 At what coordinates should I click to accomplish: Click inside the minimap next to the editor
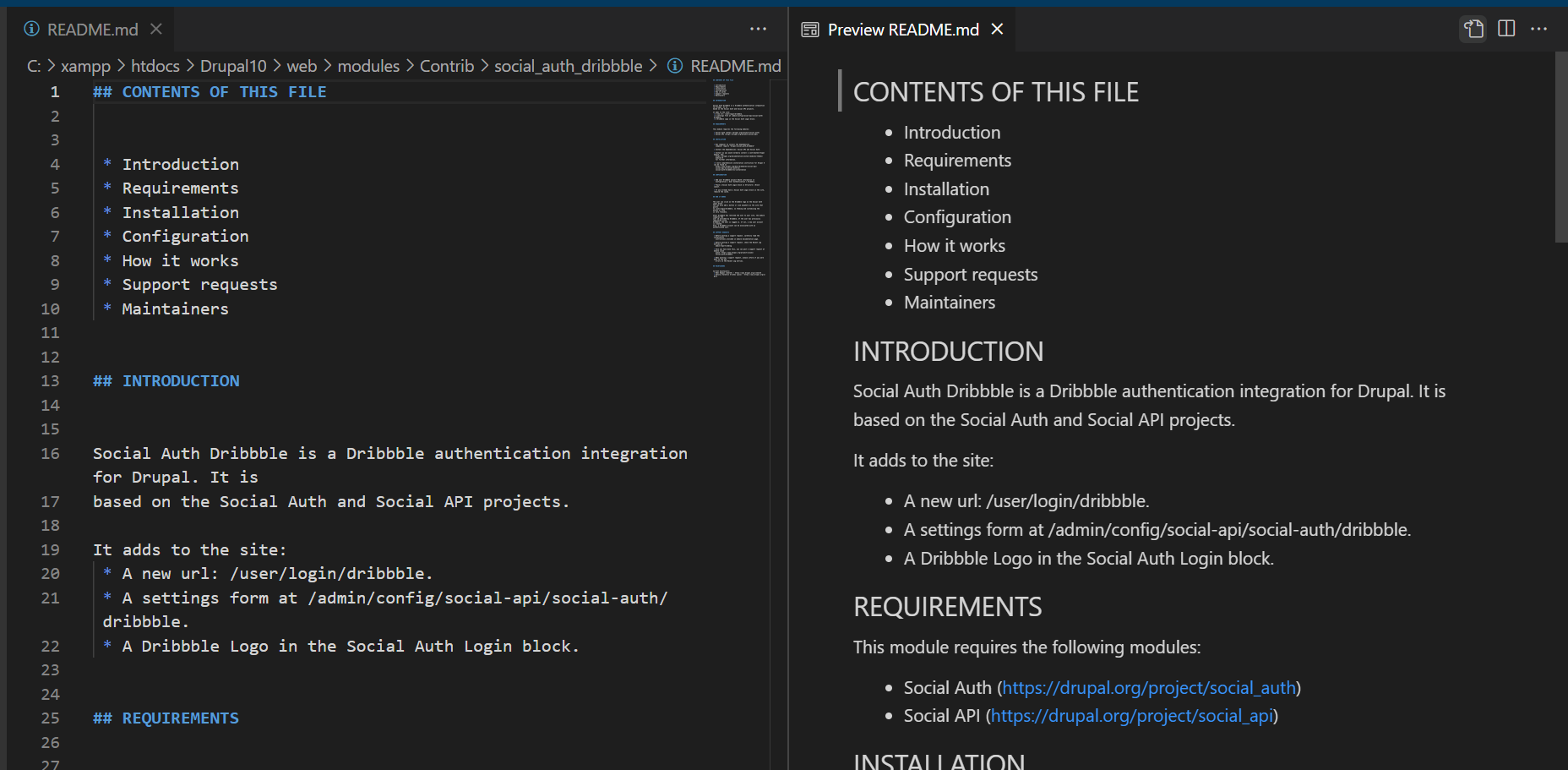739,169
